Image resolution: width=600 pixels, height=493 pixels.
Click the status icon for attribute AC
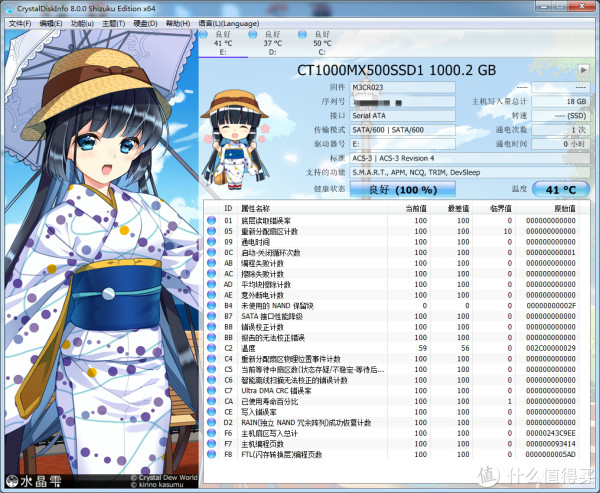(x=211, y=273)
